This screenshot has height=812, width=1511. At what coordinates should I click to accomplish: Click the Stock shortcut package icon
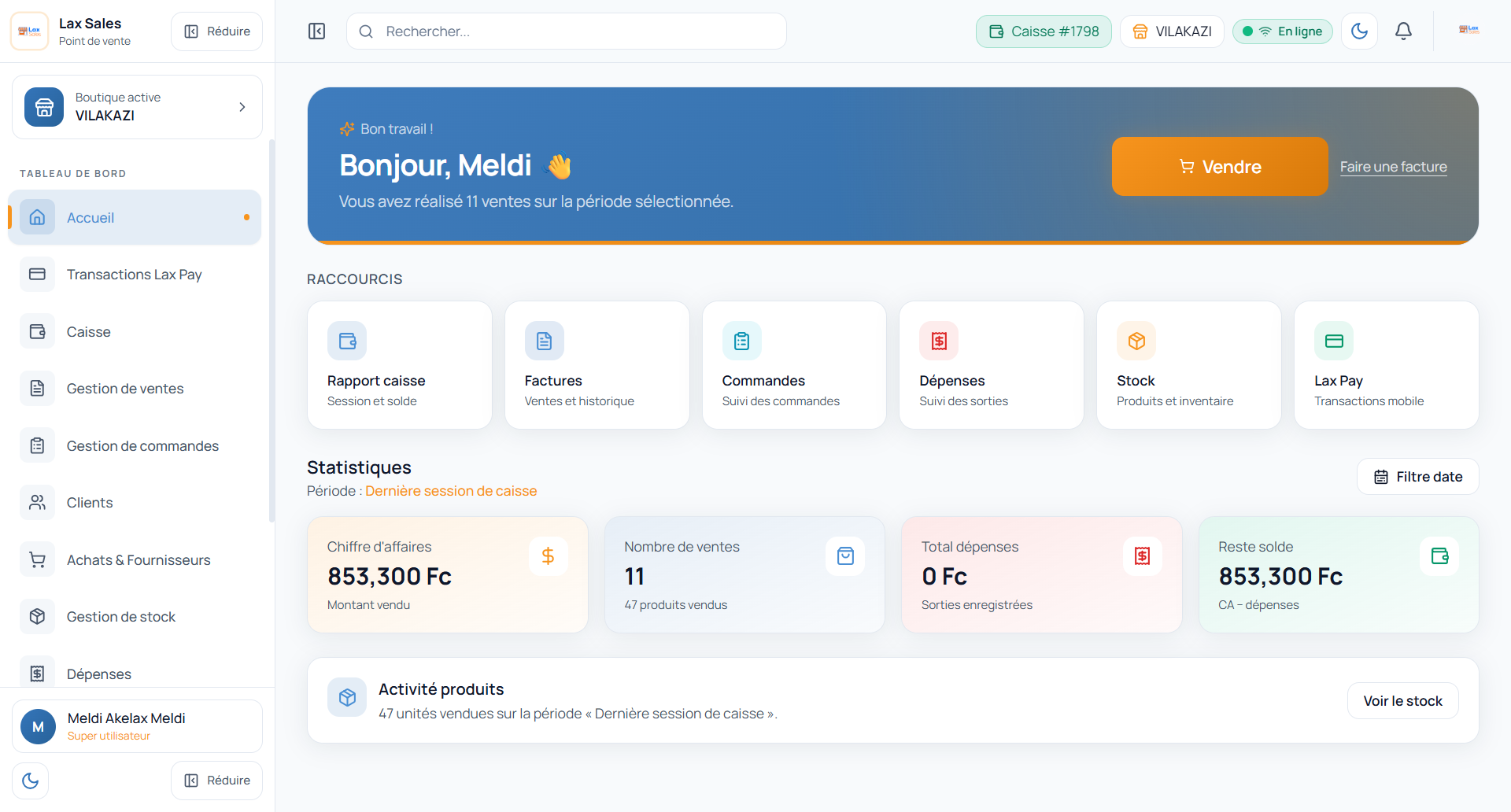click(x=1136, y=341)
